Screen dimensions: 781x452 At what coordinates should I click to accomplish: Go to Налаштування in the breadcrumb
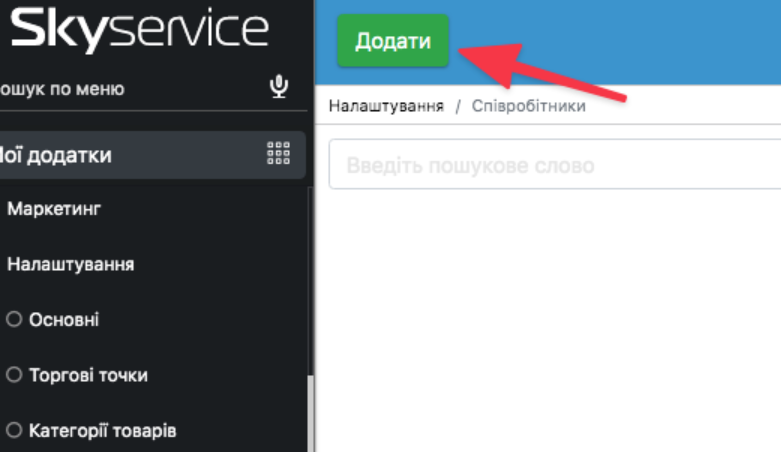tap(386, 106)
